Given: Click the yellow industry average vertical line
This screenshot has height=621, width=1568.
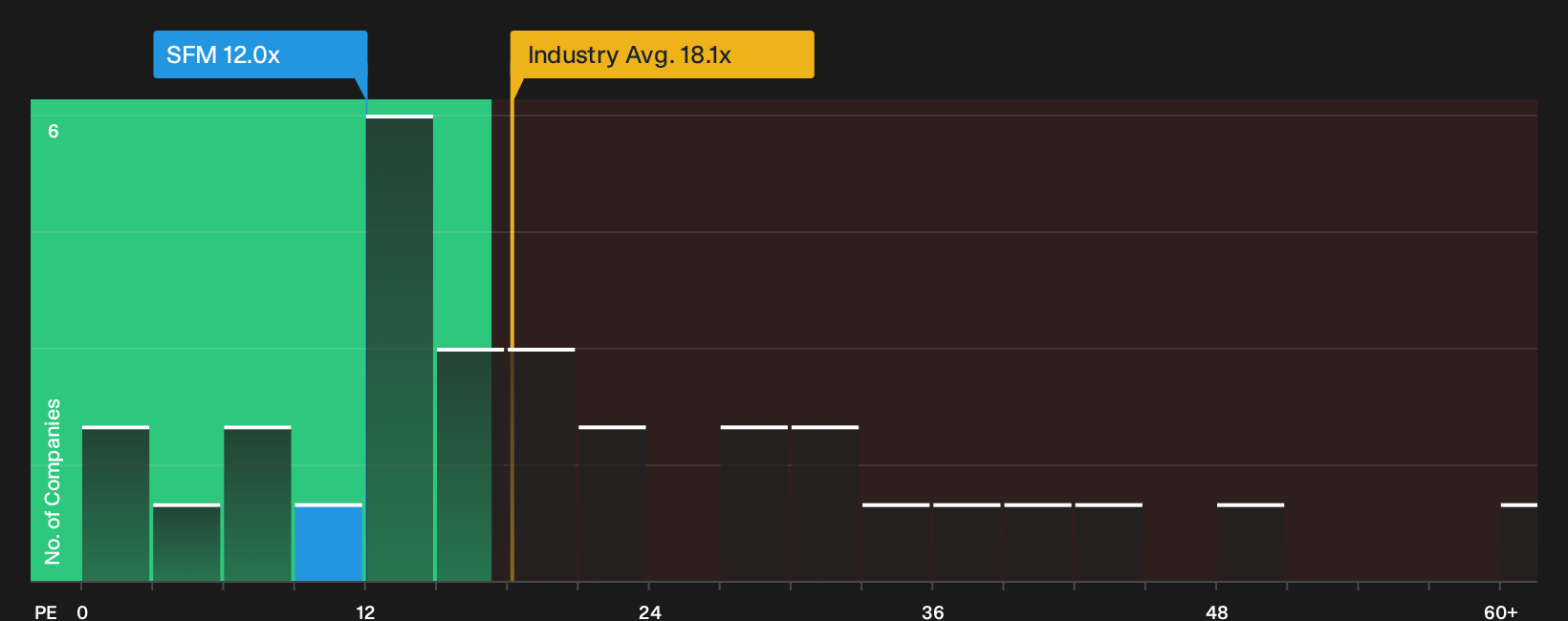Looking at the screenshot, I should 512,340.
